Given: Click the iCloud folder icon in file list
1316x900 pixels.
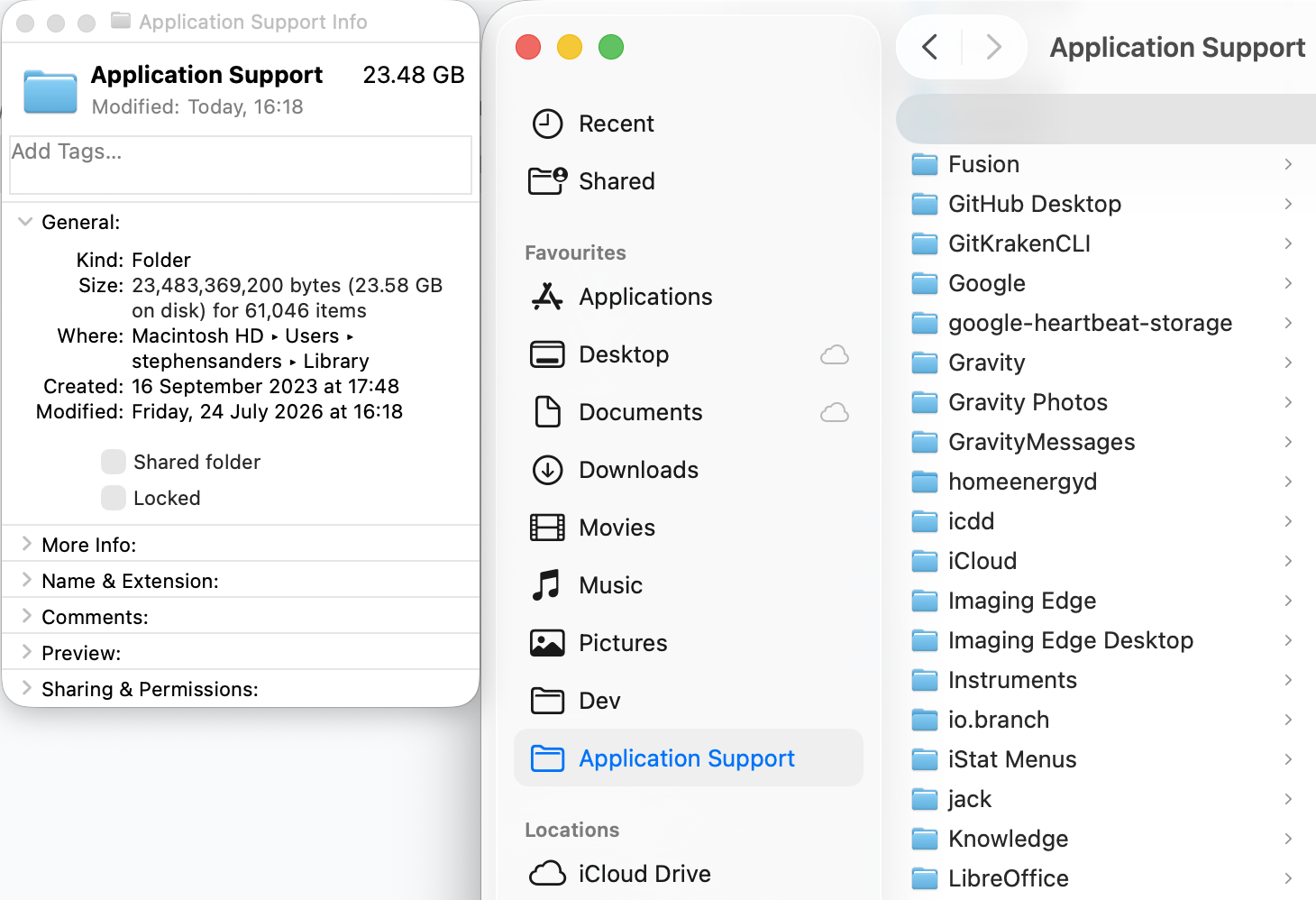Looking at the screenshot, I should coord(925,561).
